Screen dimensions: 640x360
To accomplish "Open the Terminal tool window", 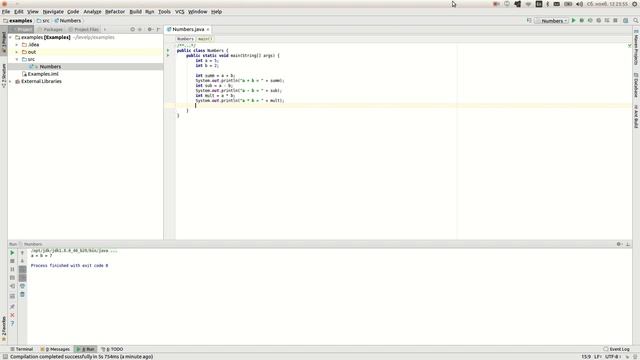I will click(x=22, y=349).
